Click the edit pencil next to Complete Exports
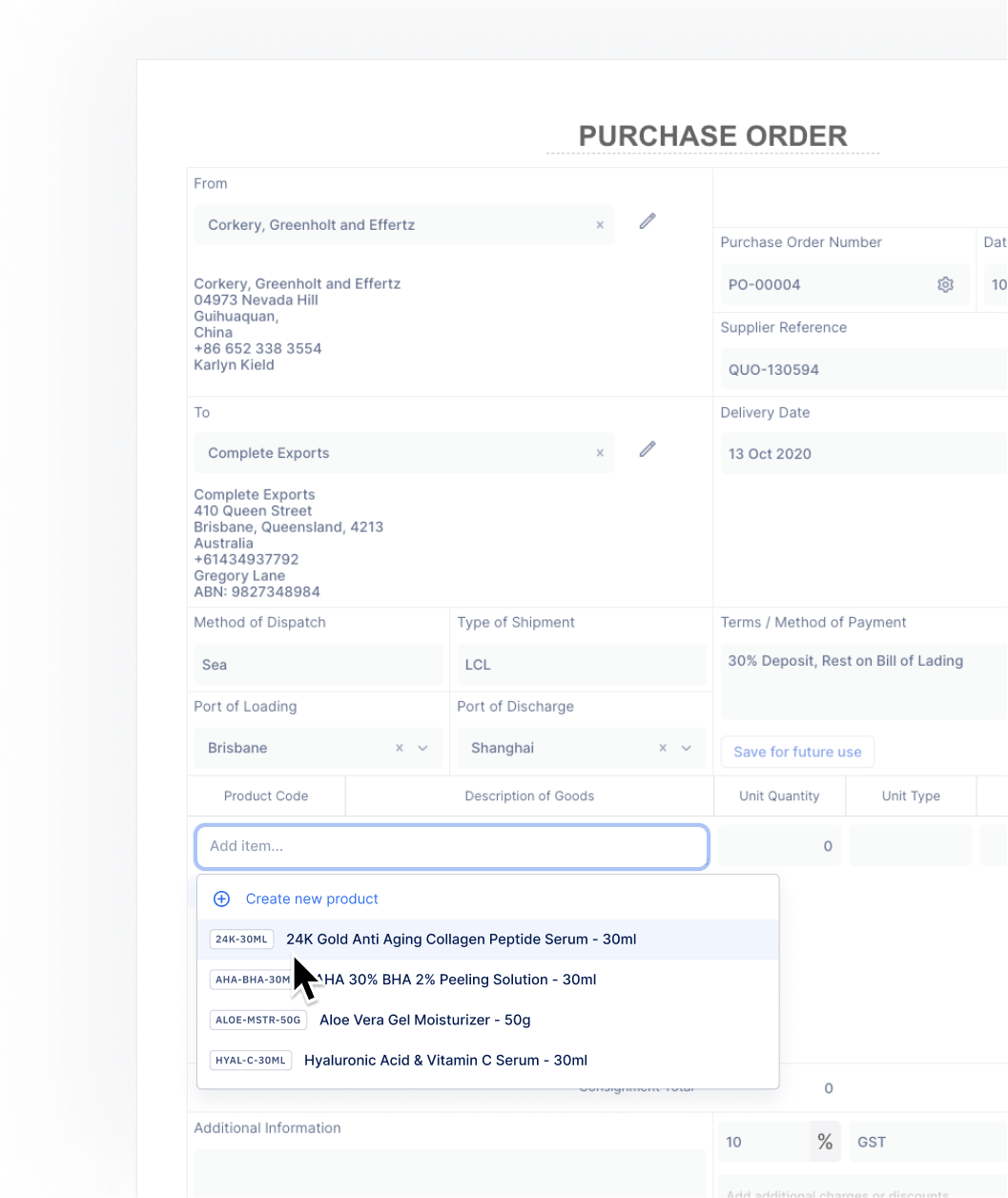 (648, 448)
